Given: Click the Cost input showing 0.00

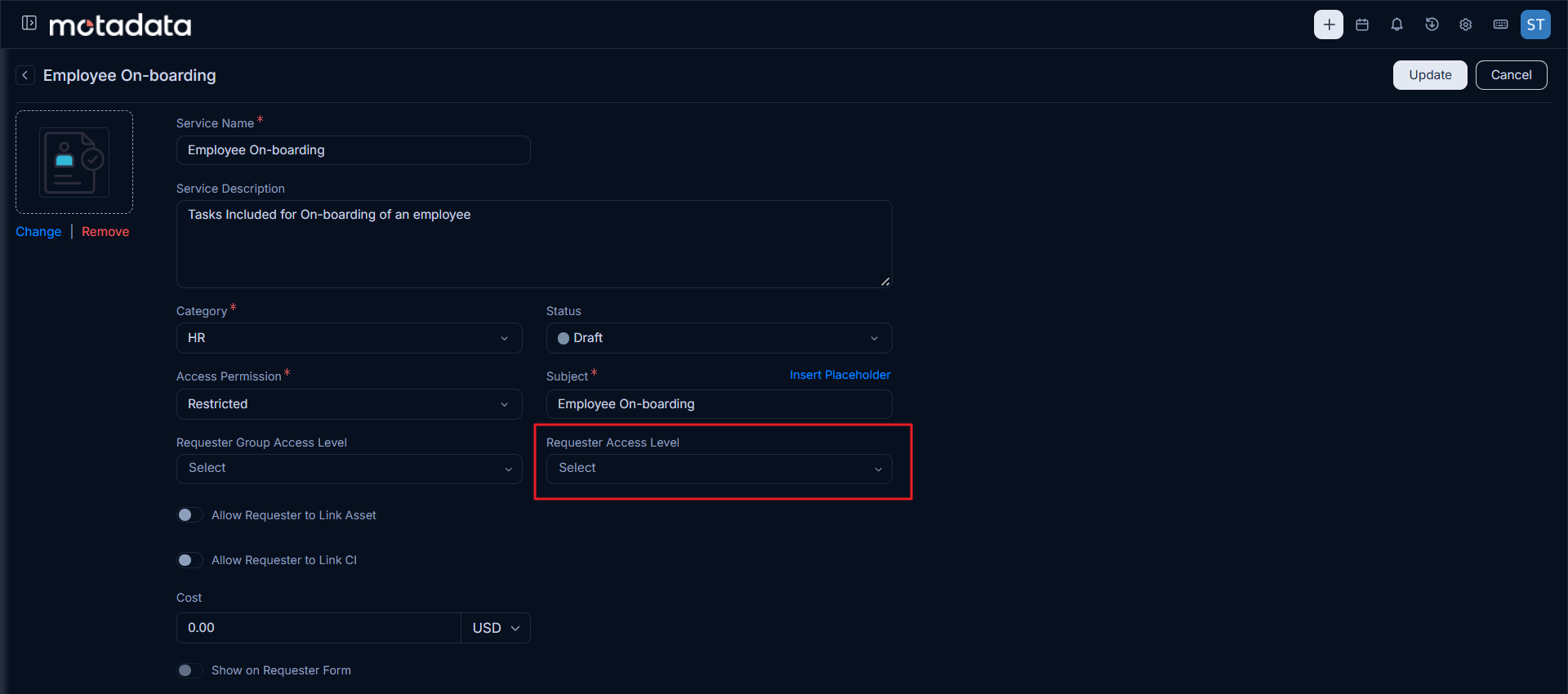Looking at the screenshot, I should click(318, 628).
